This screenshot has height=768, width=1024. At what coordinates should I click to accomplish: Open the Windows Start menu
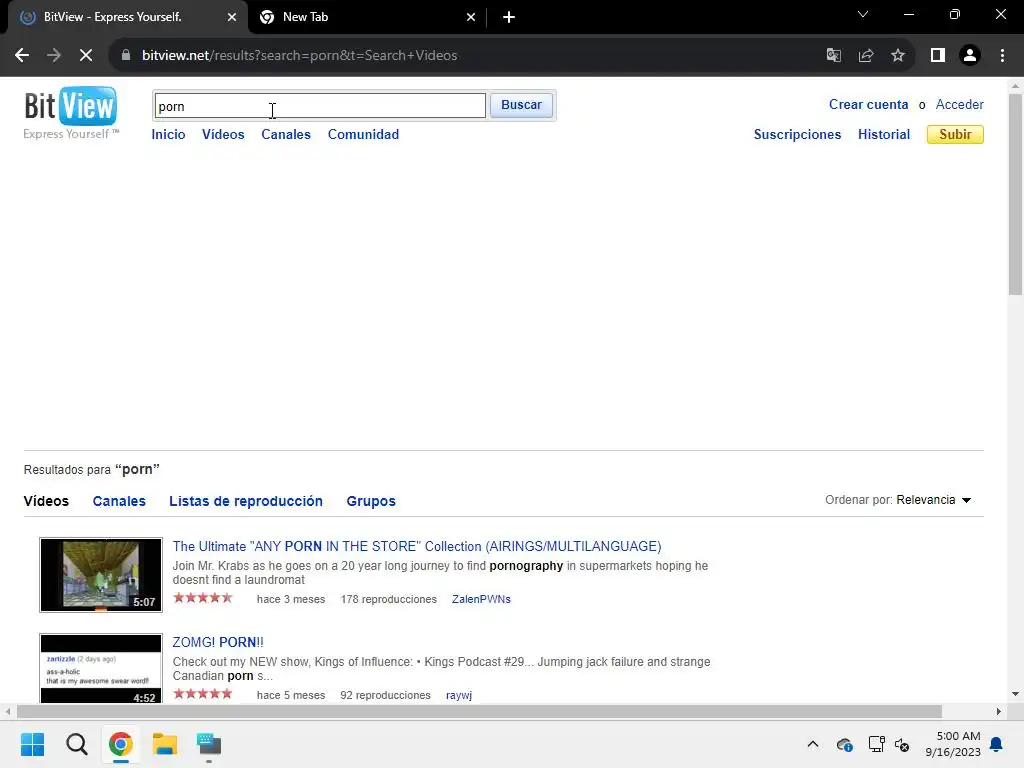(32, 744)
